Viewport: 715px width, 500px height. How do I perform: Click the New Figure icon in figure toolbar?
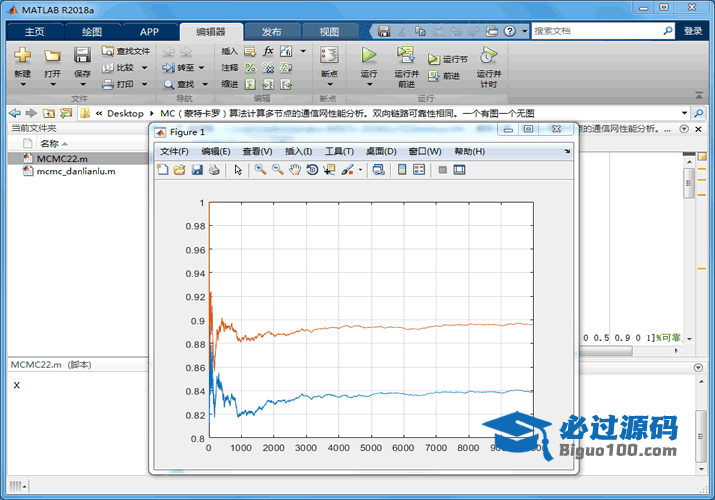(x=162, y=170)
